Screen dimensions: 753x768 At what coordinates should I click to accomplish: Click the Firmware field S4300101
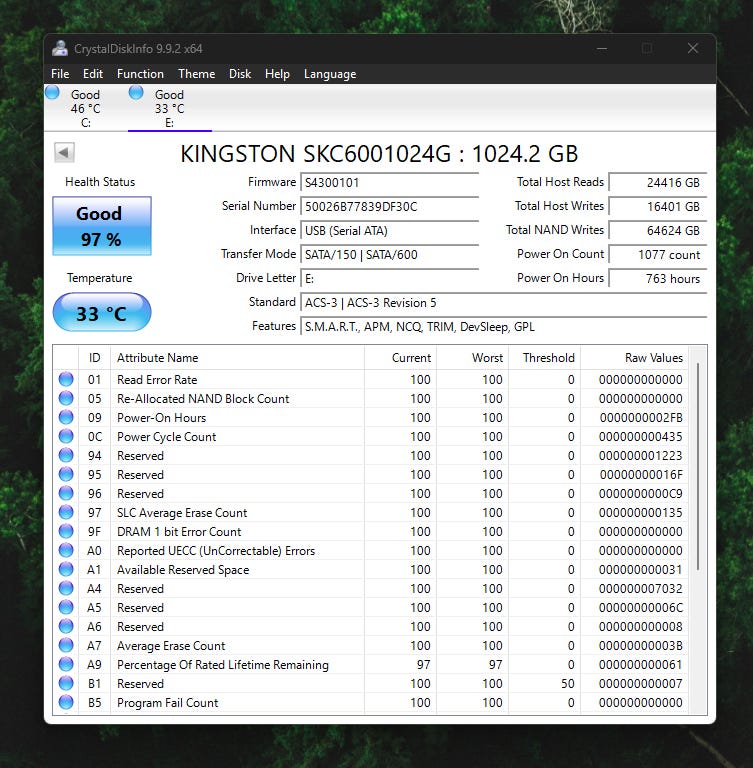click(389, 183)
